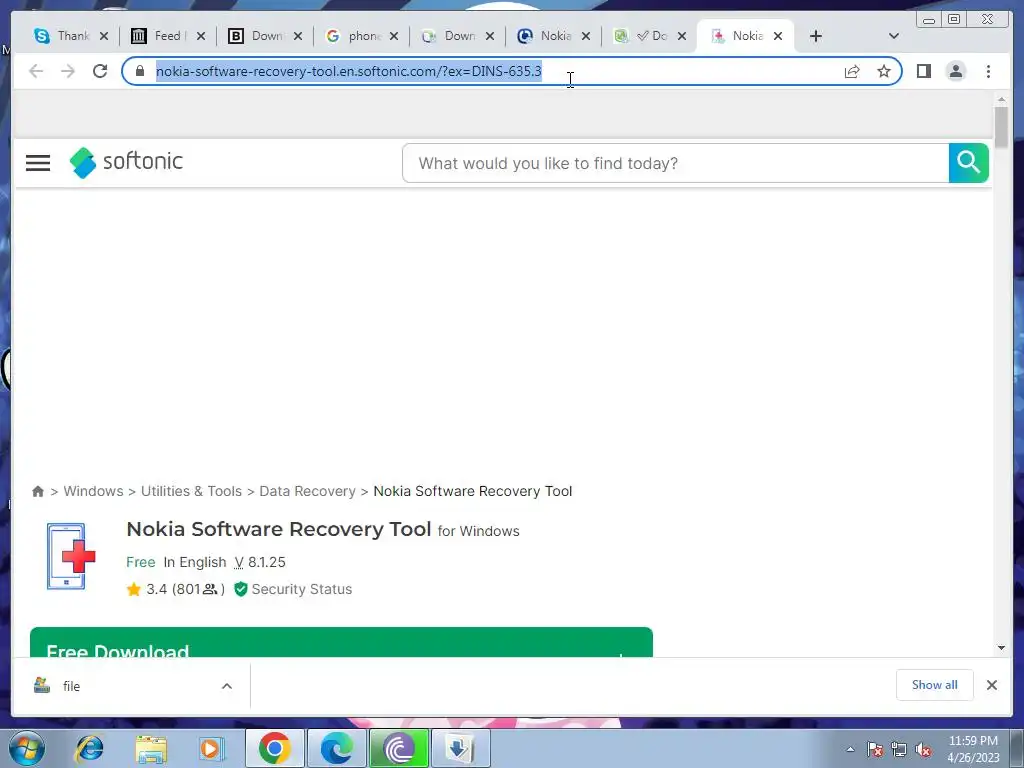Open Windows Explorer folder on taskbar
The height and width of the screenshot is (768, 1024).
click(x=152, y=749)
